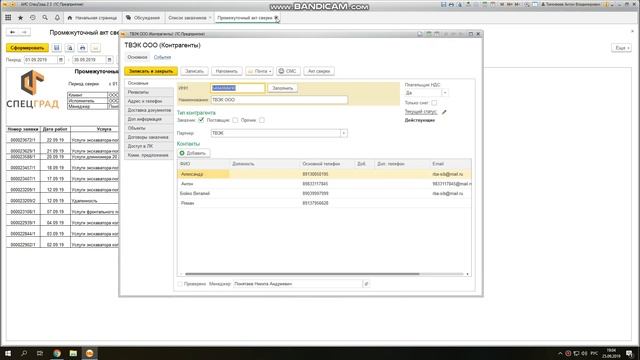Open calendar picker for period end date
Viewport: 640px width, 360px height.
109,60
